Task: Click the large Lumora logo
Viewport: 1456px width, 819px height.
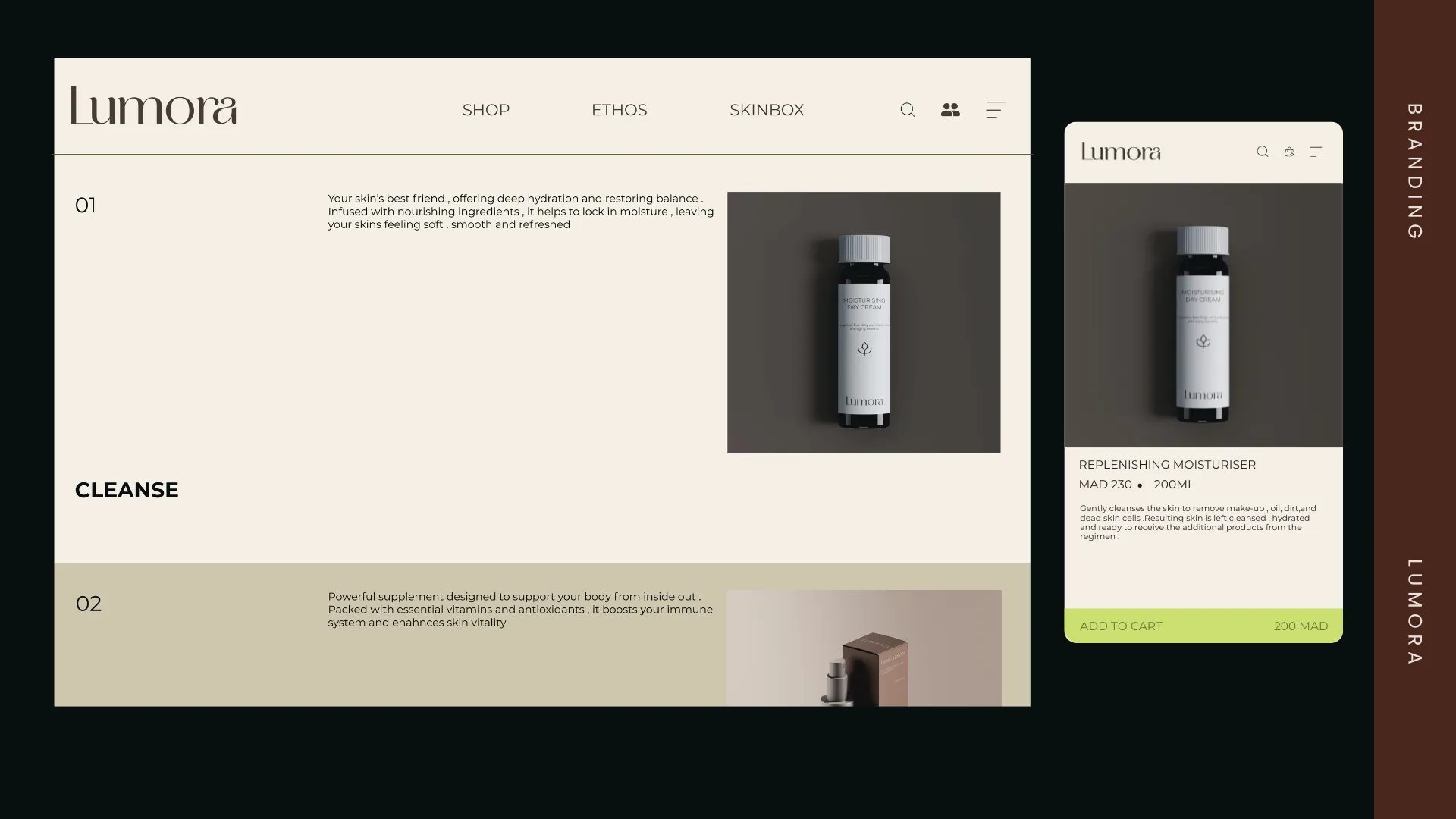Action: click(x=153, y=105)
